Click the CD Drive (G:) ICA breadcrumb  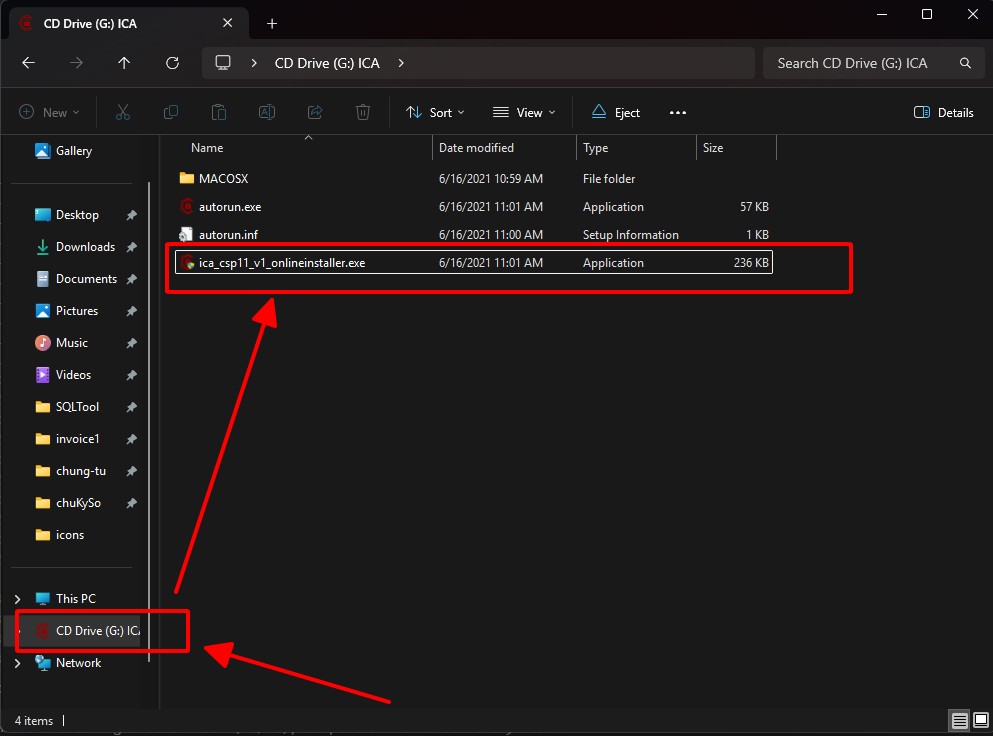327,63
